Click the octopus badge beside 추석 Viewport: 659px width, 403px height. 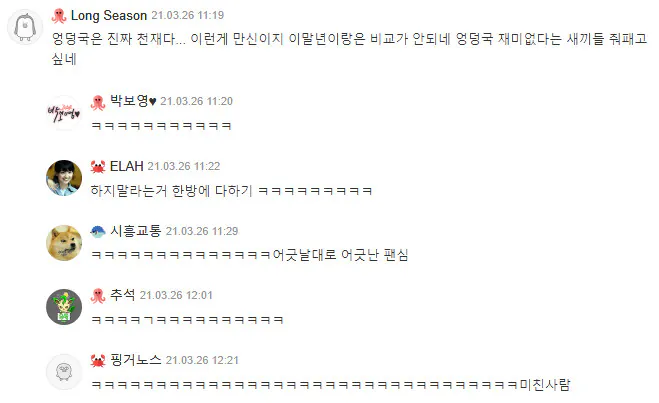coord(98,296)
